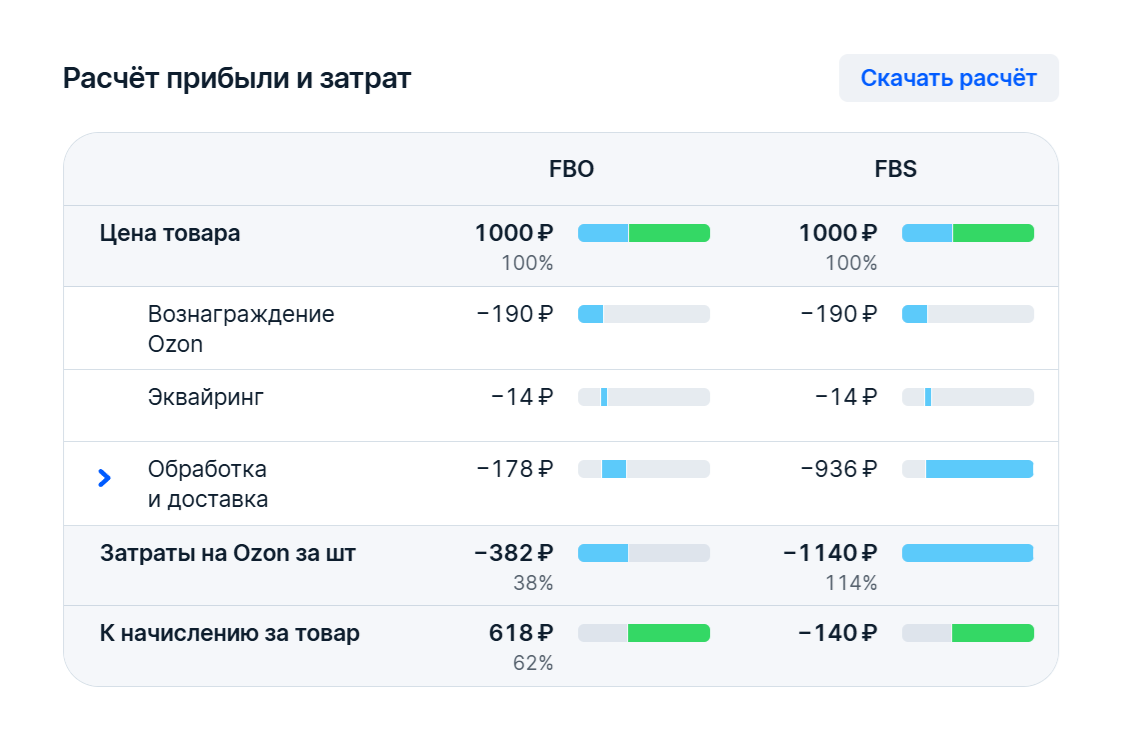Viewport: 1124px width, 755px height.
Task: Click the FBO Цена товара progress bar
Action: [644, 233]
